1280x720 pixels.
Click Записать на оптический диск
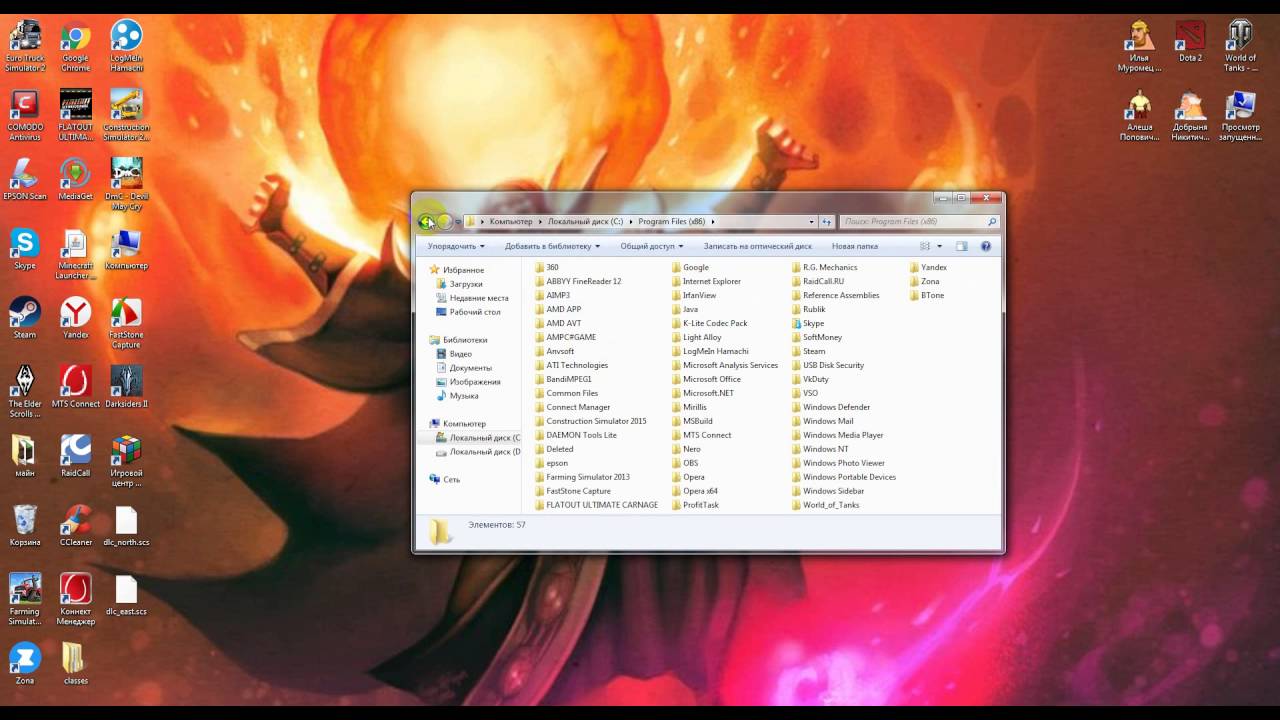pyautogui.click(x=757, y=246)
